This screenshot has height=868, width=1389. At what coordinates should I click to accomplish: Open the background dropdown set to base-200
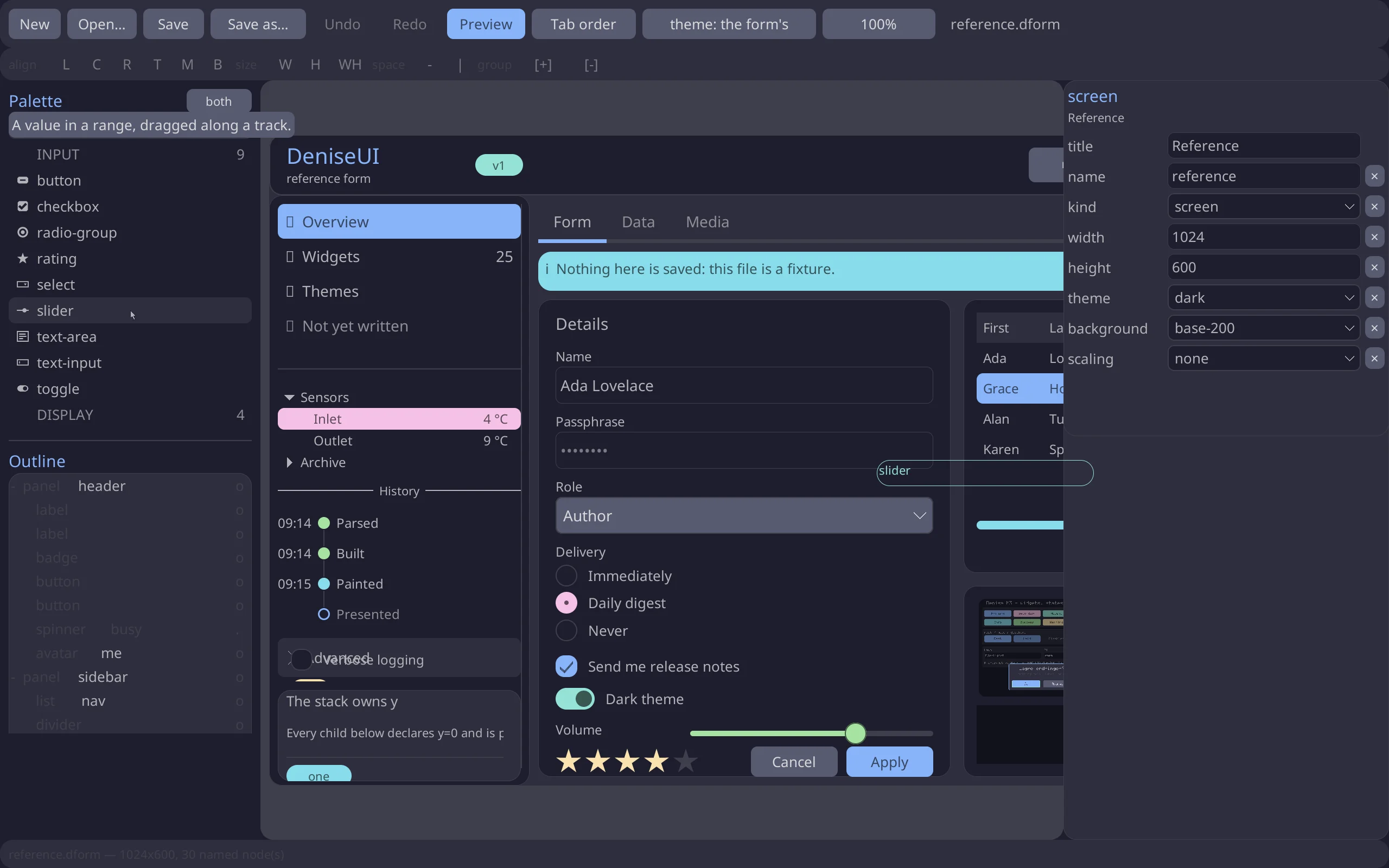(1263, 328)
